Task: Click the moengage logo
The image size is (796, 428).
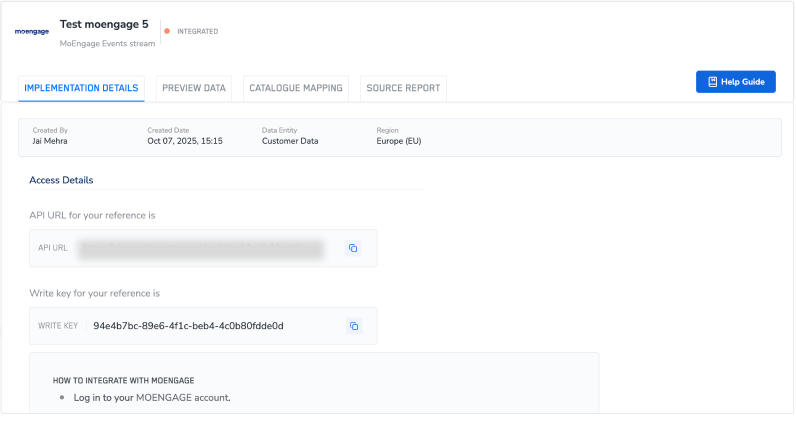Action: (x=32, y=31)
